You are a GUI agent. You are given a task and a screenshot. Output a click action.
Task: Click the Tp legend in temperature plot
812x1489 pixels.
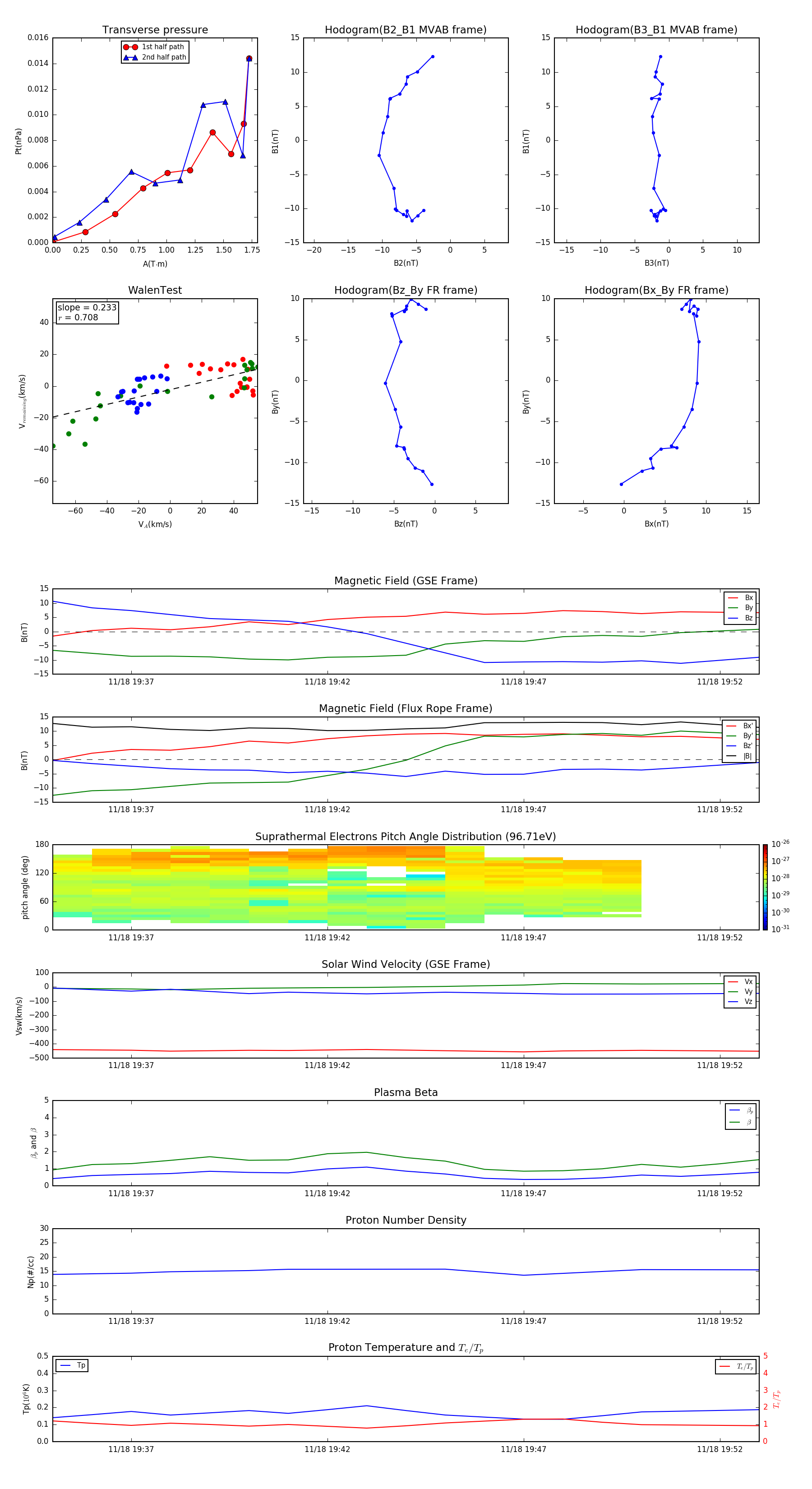coord(72,1366)
